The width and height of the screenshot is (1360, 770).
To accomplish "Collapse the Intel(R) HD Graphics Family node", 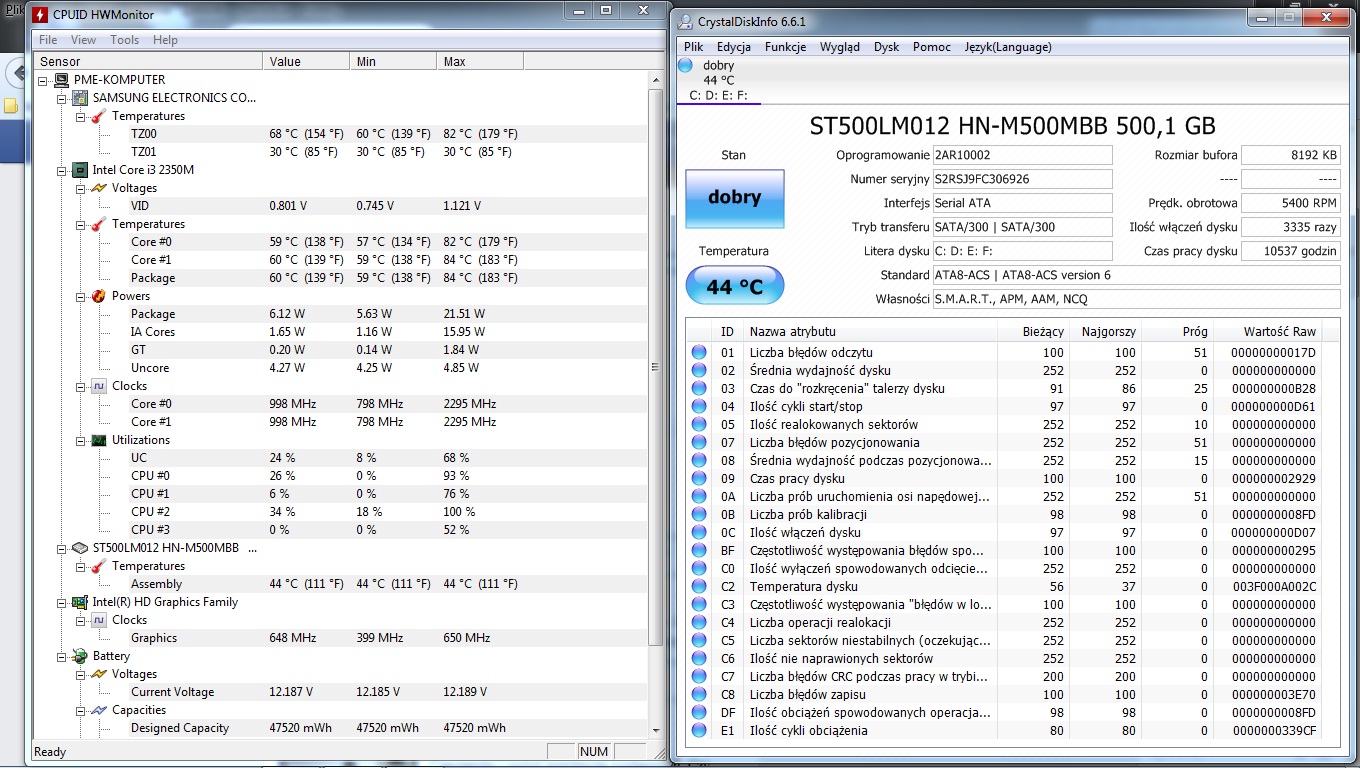I will tap(61, 602).
